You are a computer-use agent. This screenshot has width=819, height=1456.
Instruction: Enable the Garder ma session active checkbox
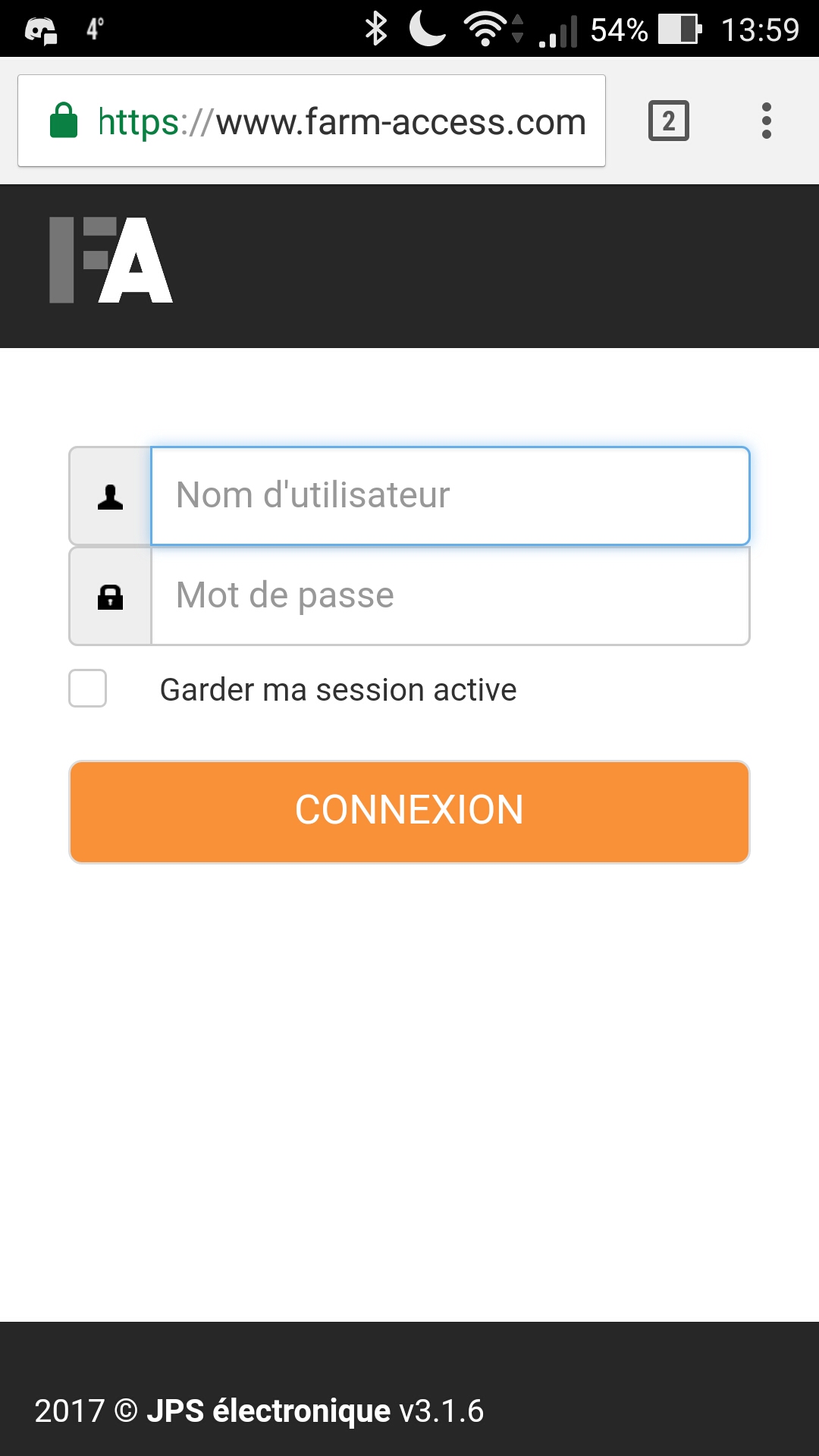click(88, 689)
